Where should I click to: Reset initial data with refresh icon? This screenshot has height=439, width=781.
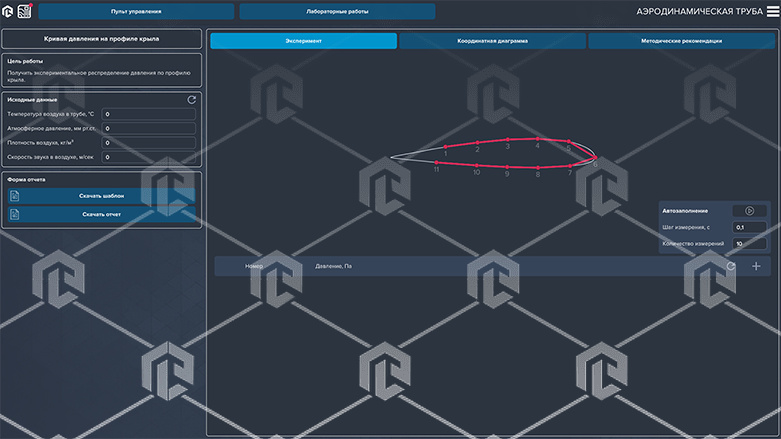191,100
